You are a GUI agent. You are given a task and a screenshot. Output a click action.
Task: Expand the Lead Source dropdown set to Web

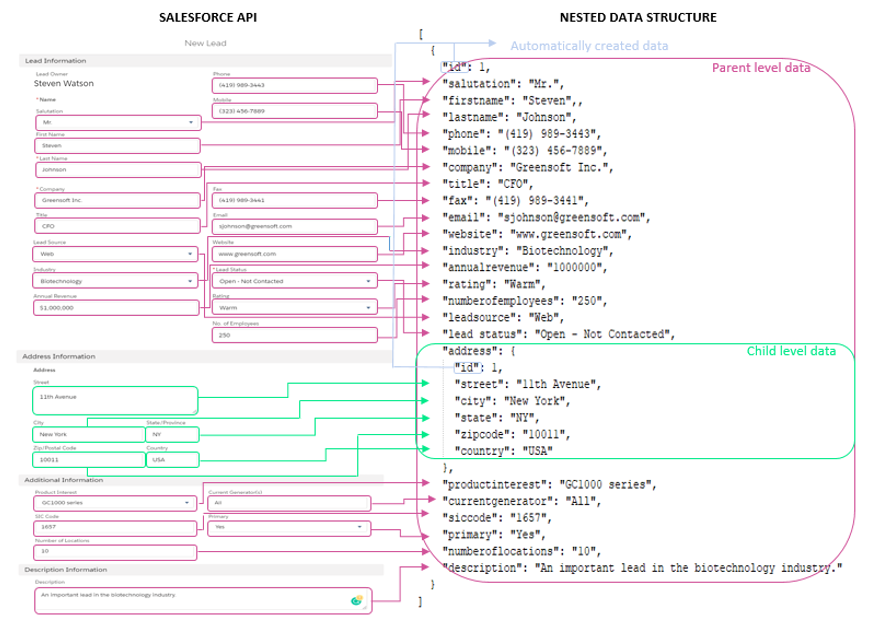pyautogui.click(x=116, y=254)
